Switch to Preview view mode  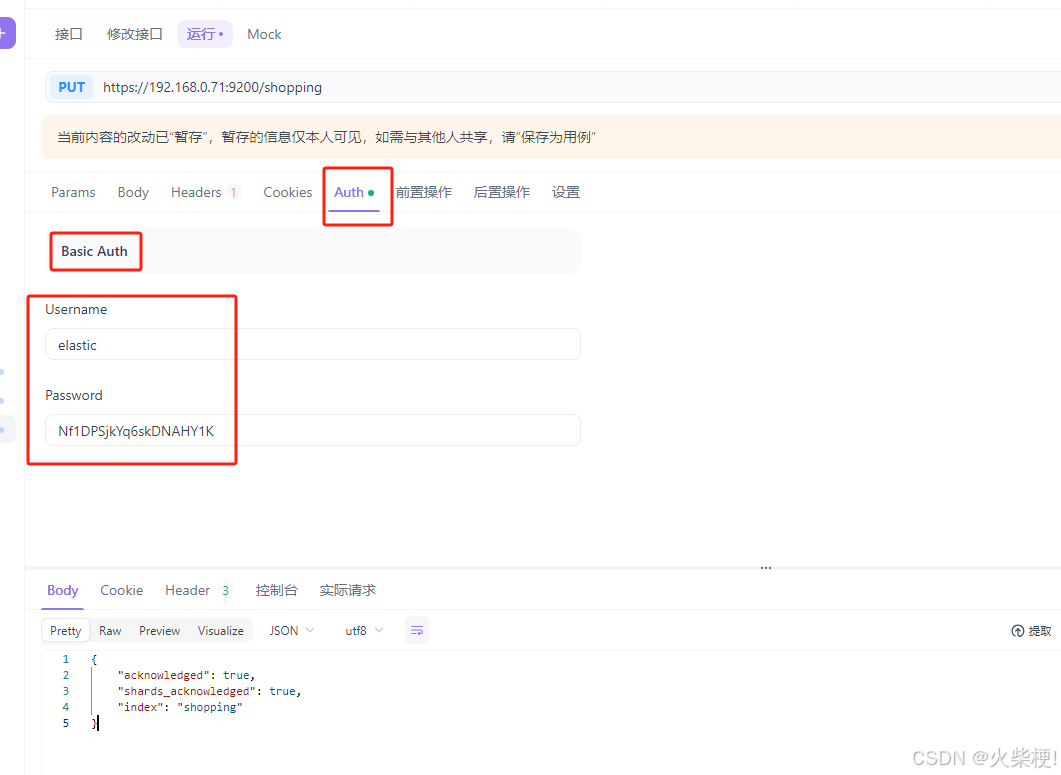click(160, 631)
